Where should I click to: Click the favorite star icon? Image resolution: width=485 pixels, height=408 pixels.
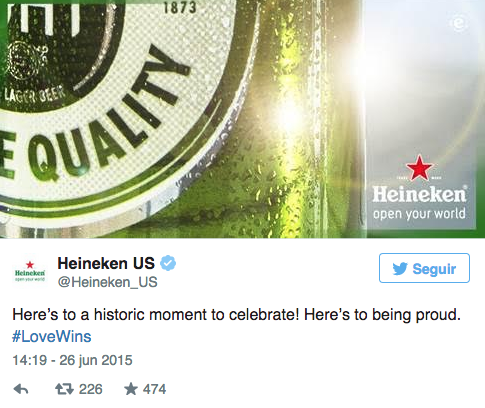131,389
